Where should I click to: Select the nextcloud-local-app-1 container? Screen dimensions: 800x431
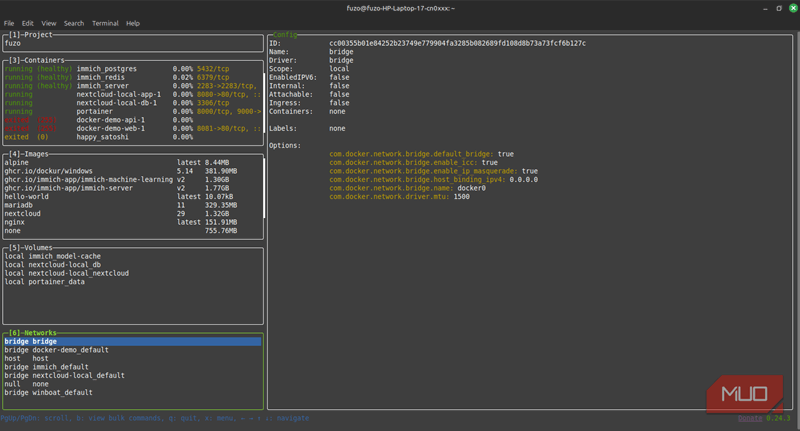tap(133, 94)
